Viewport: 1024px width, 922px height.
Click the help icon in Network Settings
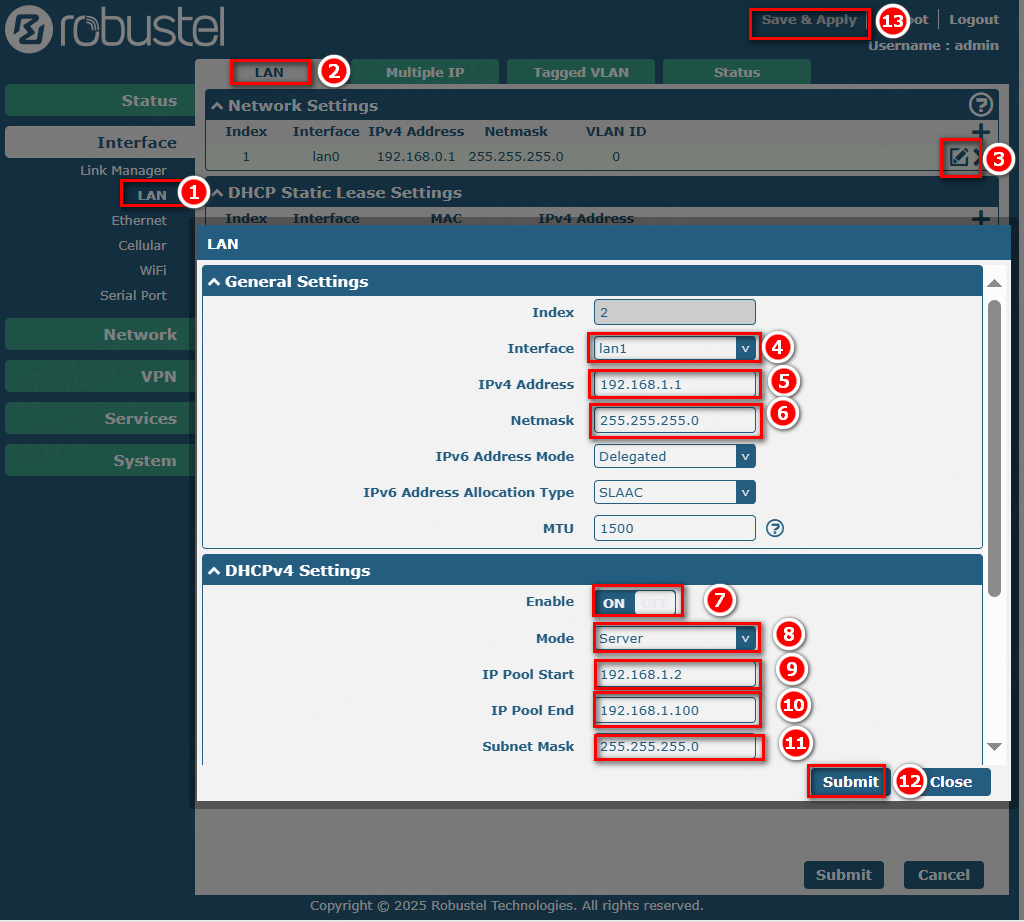980,104
